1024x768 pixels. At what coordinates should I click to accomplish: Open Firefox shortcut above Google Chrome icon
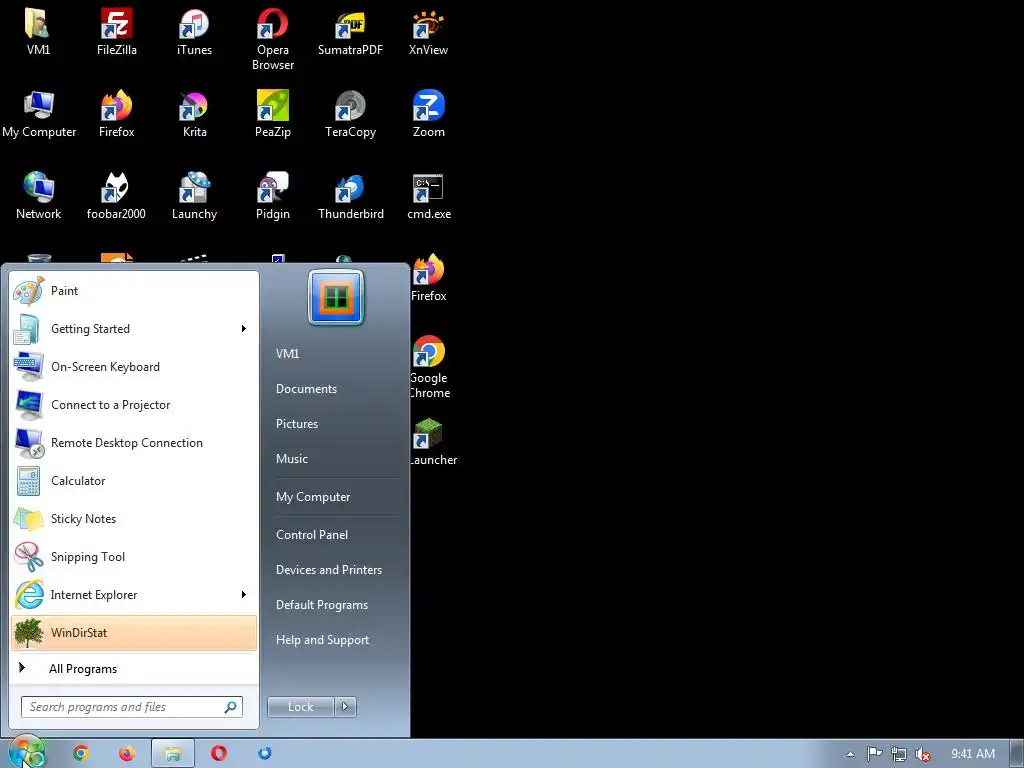click(x=428, y=278)
